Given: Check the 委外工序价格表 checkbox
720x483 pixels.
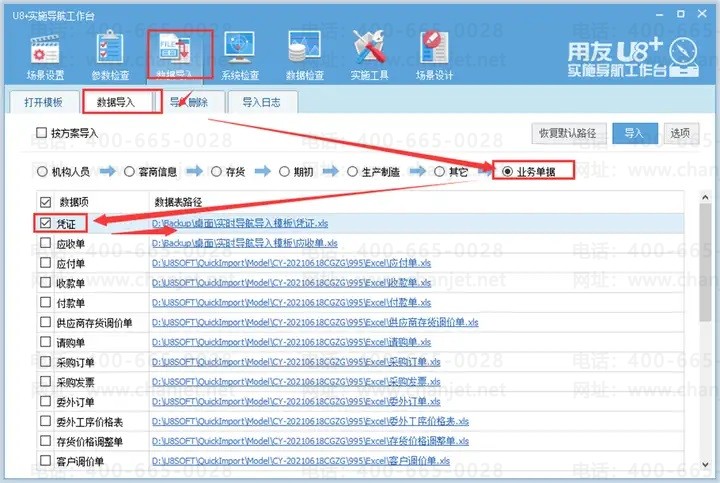Looking at the screenshot, I should coord(45,421).
